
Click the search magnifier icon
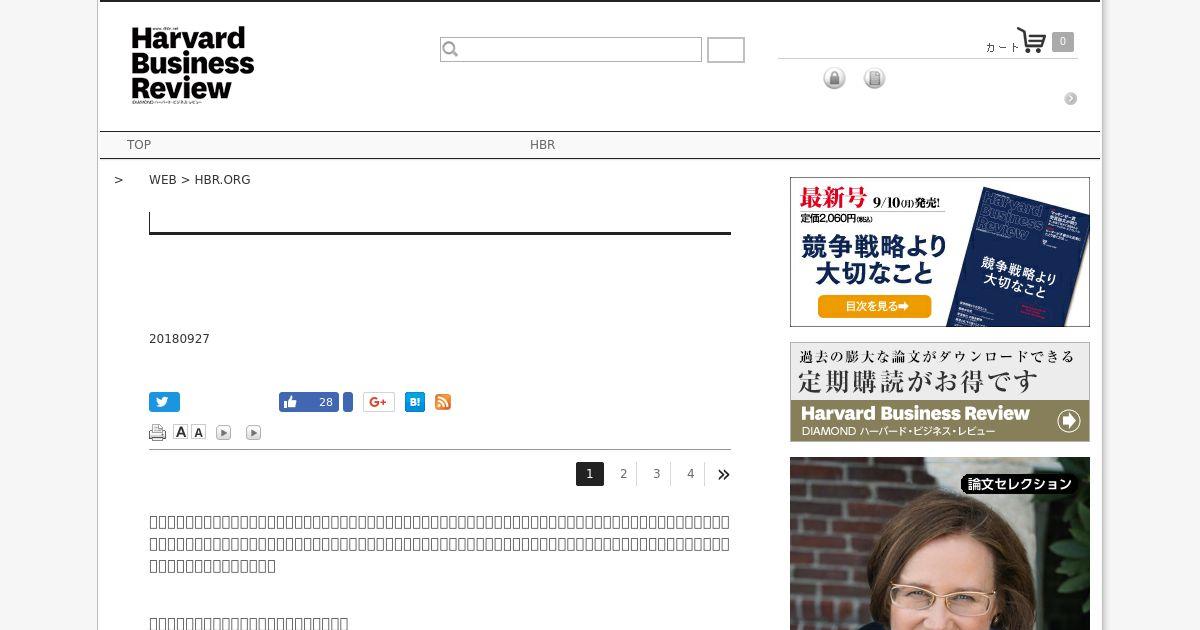450,49
